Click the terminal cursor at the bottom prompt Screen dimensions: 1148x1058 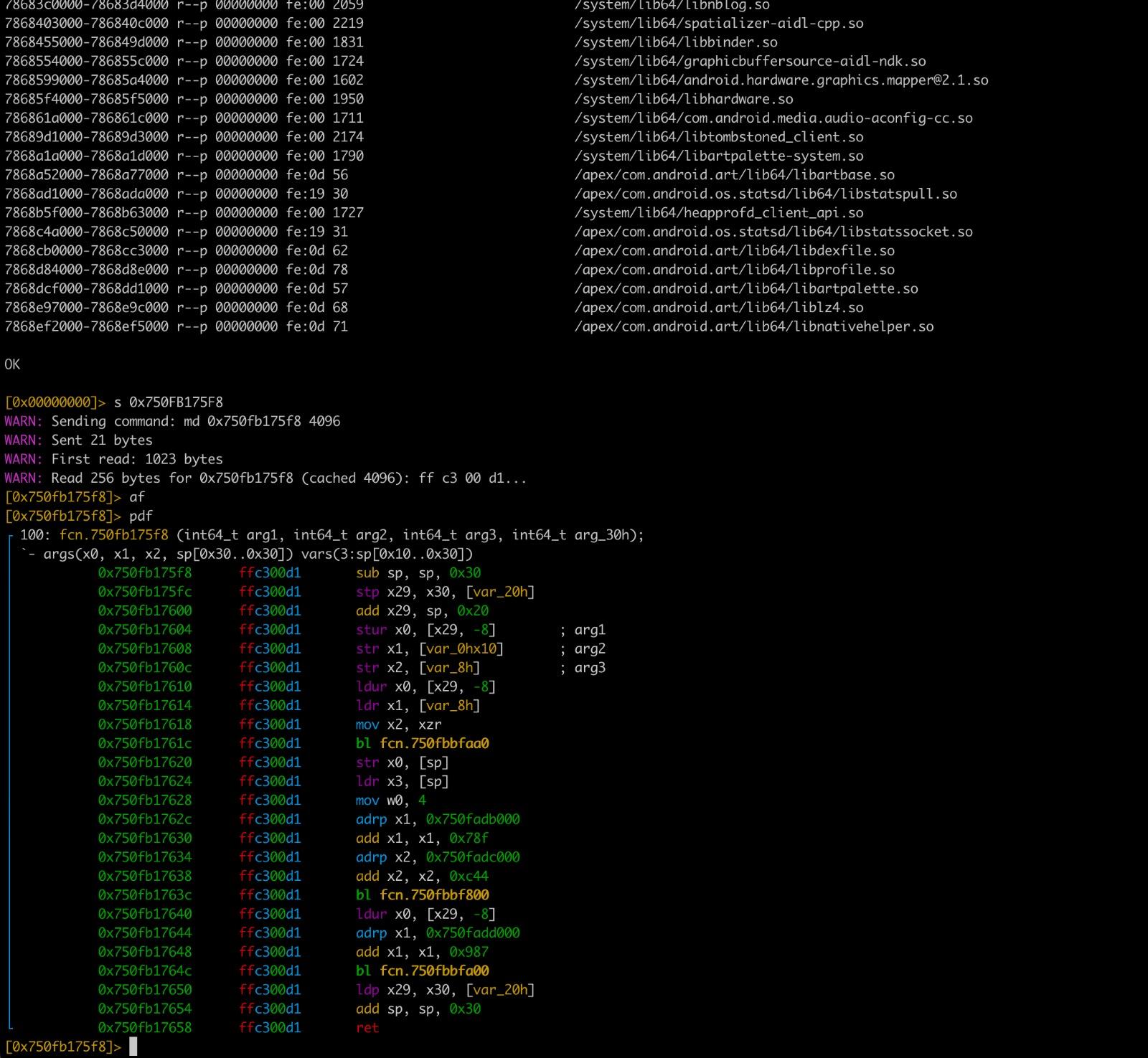133,1047
